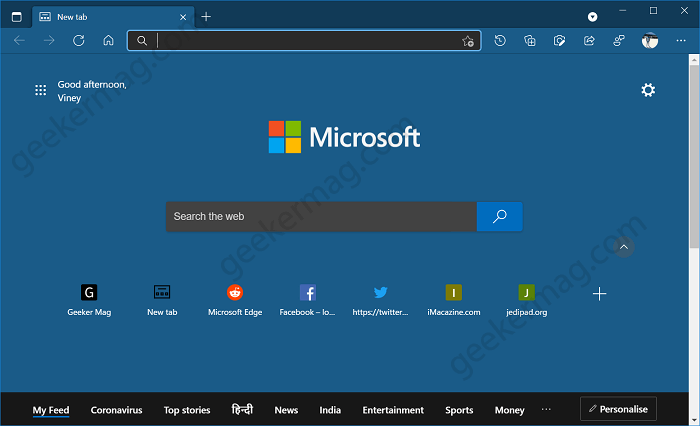Click the scrollbar up arrow

(694, 59)
